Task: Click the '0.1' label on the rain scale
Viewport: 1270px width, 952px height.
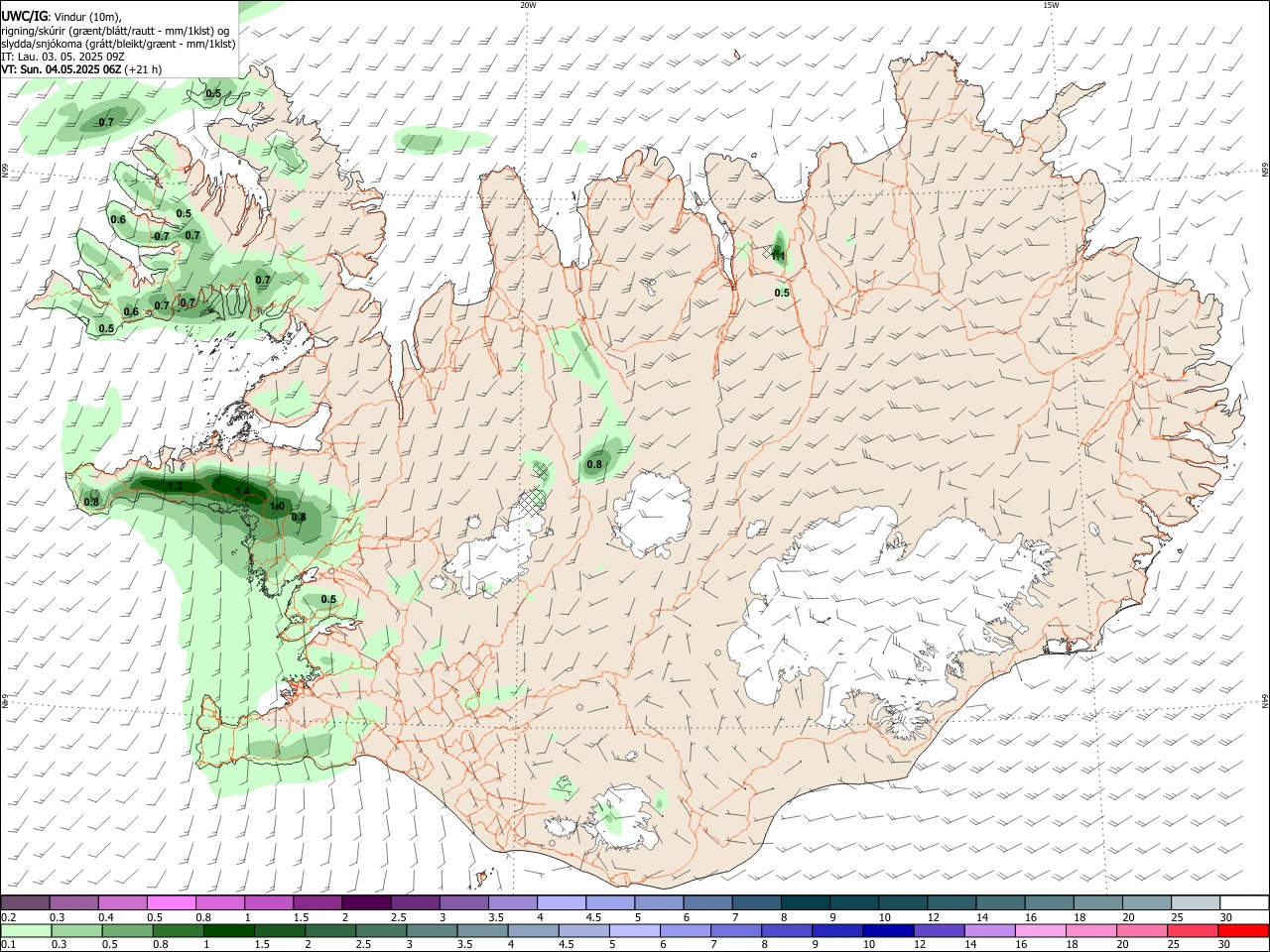Action: coord(7,945)
